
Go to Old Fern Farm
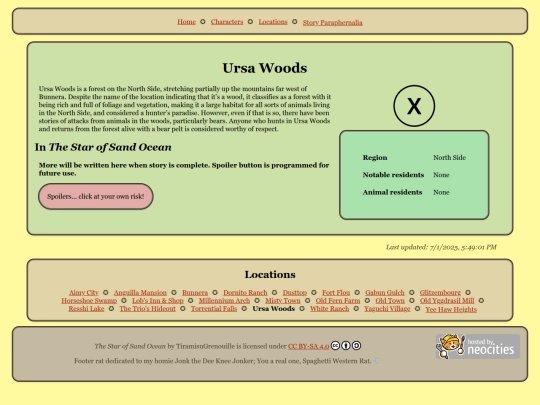(338, 301)
